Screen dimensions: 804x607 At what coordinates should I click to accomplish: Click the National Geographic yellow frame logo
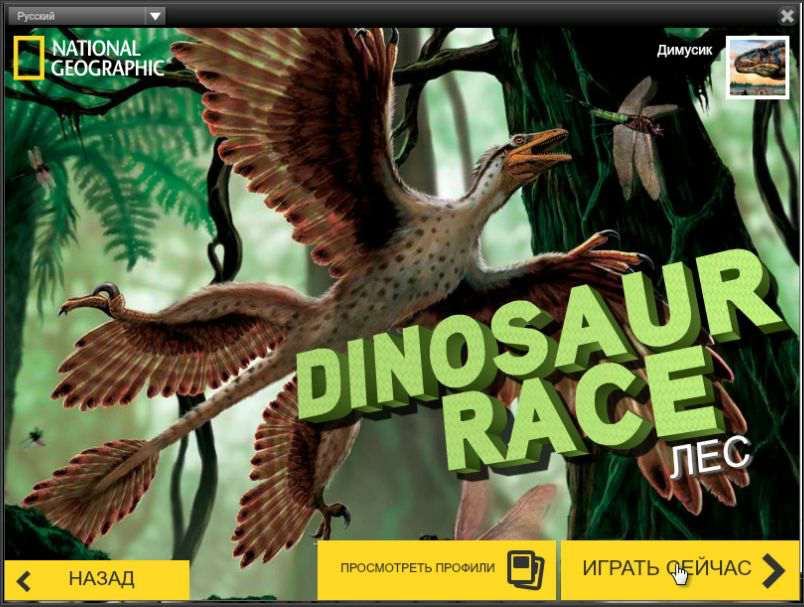click(29, 57)
